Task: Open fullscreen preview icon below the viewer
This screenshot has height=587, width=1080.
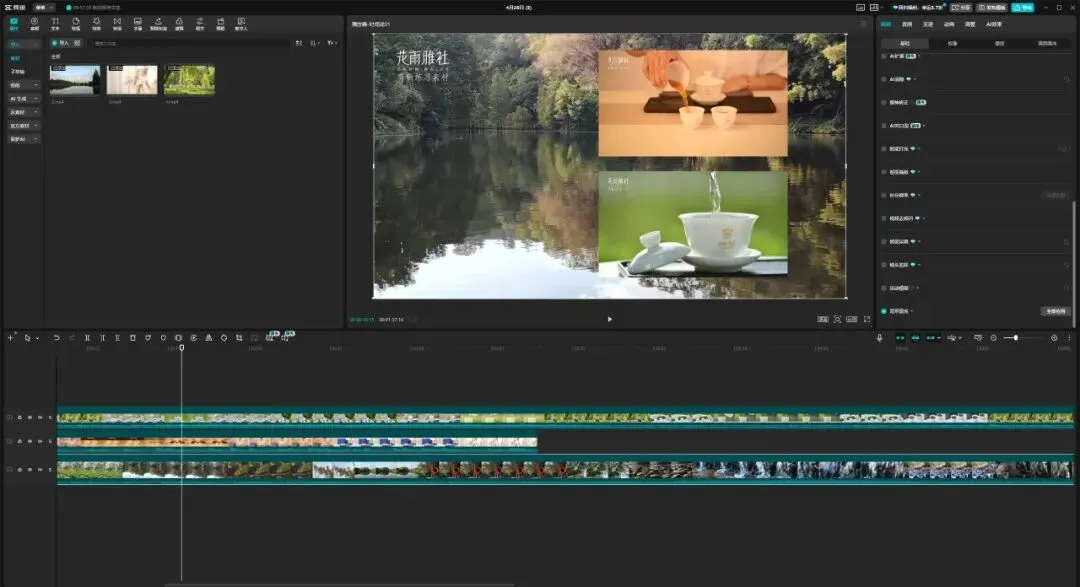Action: coord(867,319)
